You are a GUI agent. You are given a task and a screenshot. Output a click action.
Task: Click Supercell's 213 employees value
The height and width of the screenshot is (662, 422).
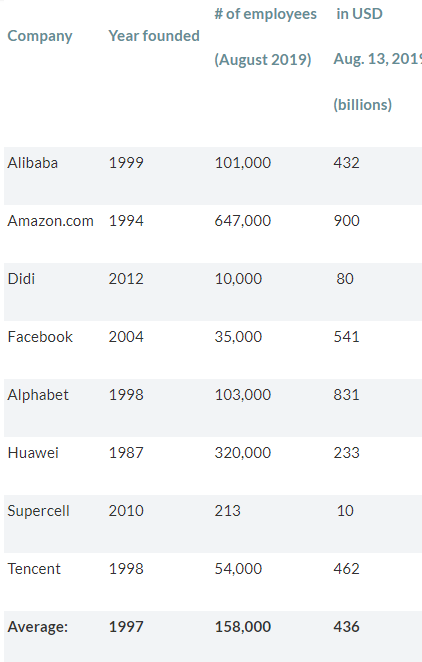tap(227, 511)
